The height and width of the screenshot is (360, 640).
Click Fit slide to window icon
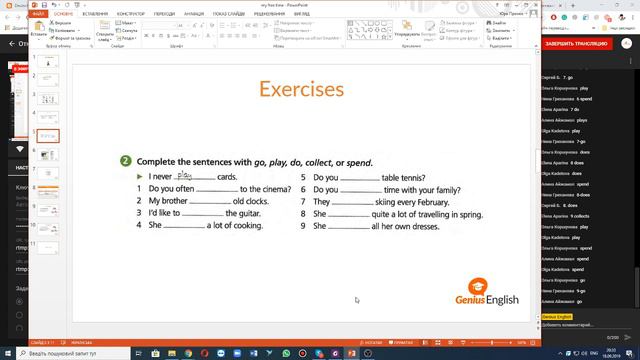click(533, 343)
